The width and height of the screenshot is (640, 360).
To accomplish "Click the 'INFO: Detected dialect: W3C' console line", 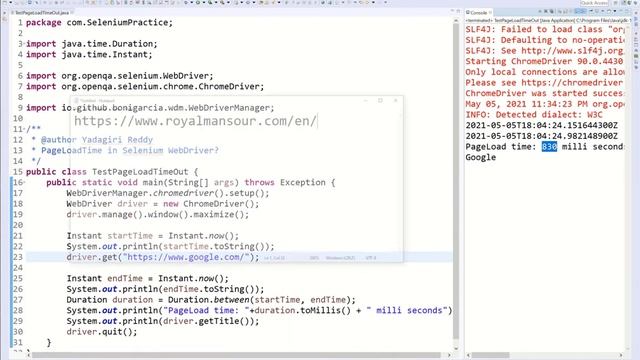I will [534, 115].
